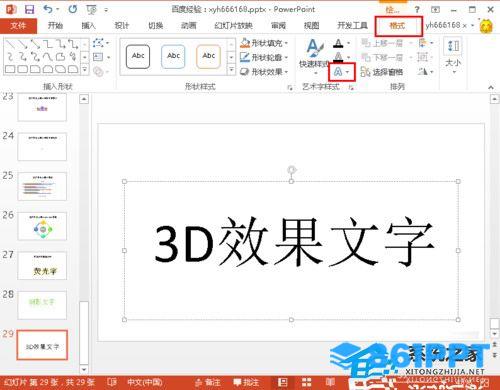Open Shape Effects (形状效果) icon
Viewport: 500px width, 390px height.
[x=245, y=71]
